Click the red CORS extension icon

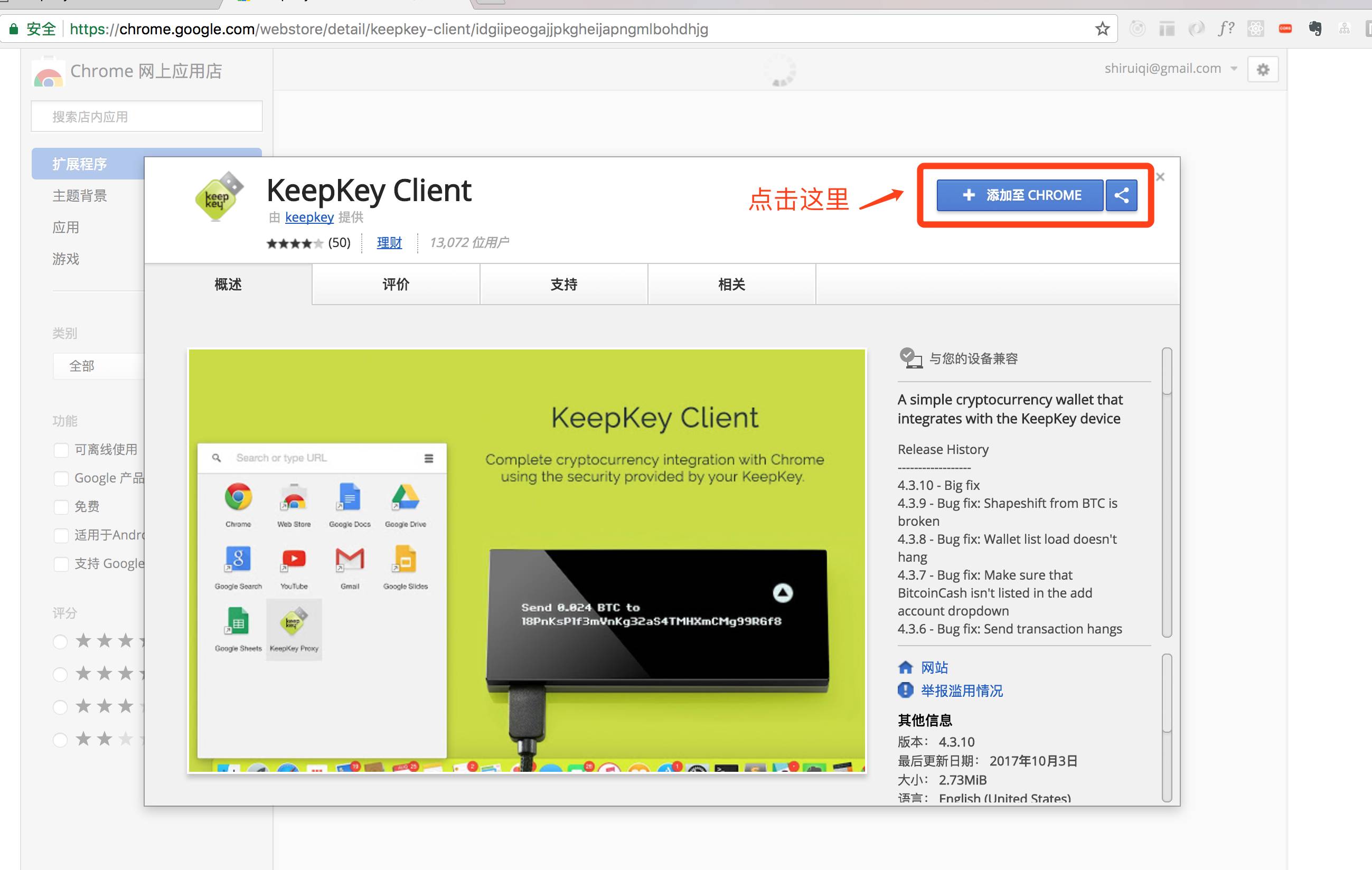point(1285,29)
